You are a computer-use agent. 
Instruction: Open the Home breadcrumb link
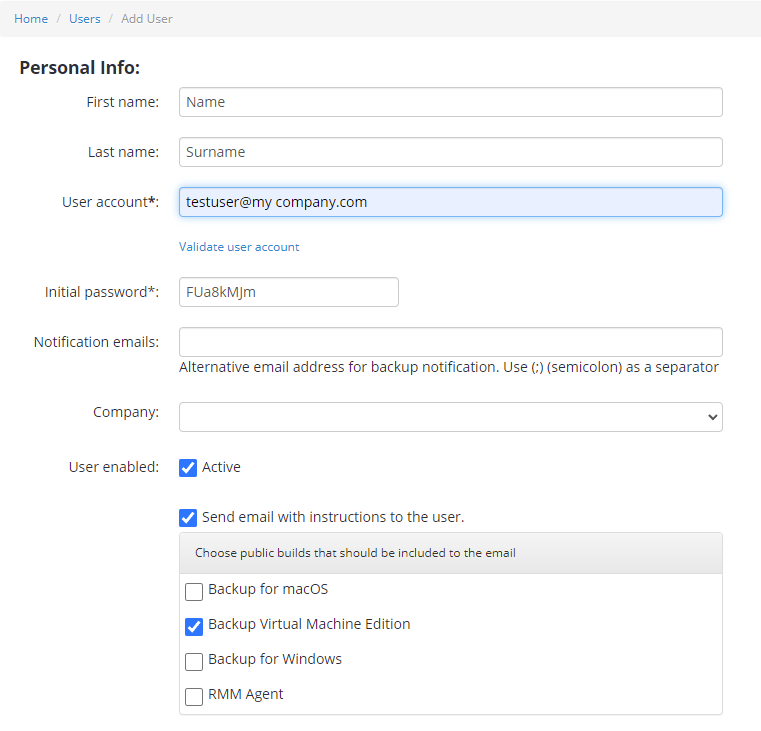tap(31, 19)
